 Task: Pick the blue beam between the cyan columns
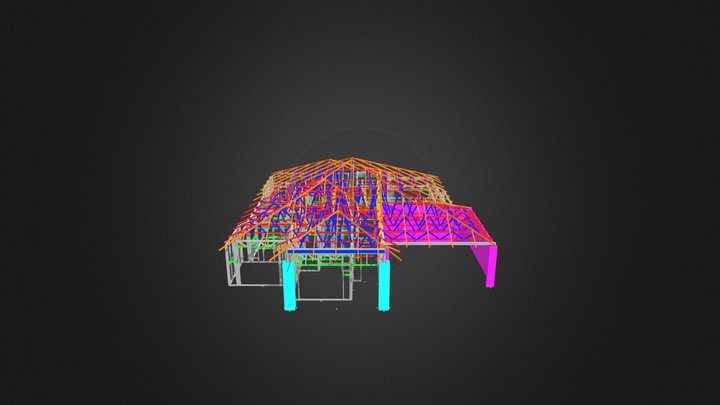pos(338,252)
